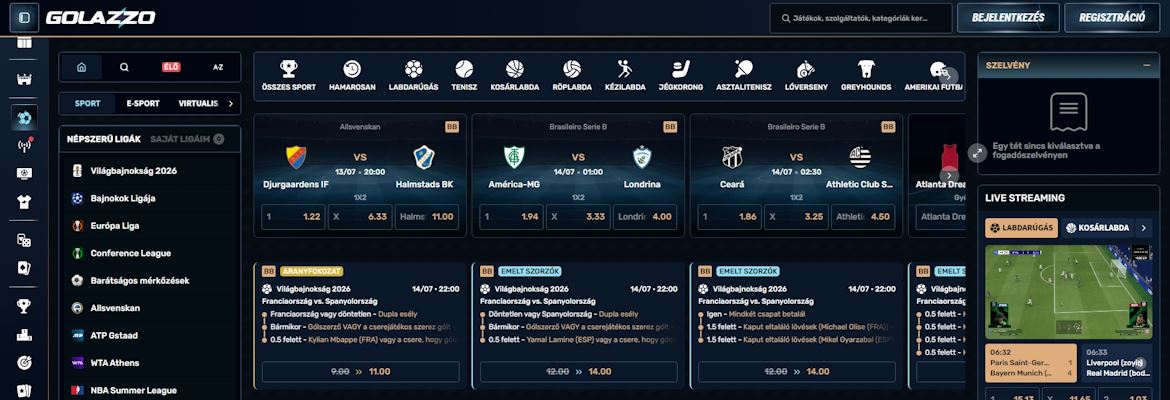The width and height of the screenshot is (1170, 400).
Task: Open the A-Z sports list
Action: 218,67
